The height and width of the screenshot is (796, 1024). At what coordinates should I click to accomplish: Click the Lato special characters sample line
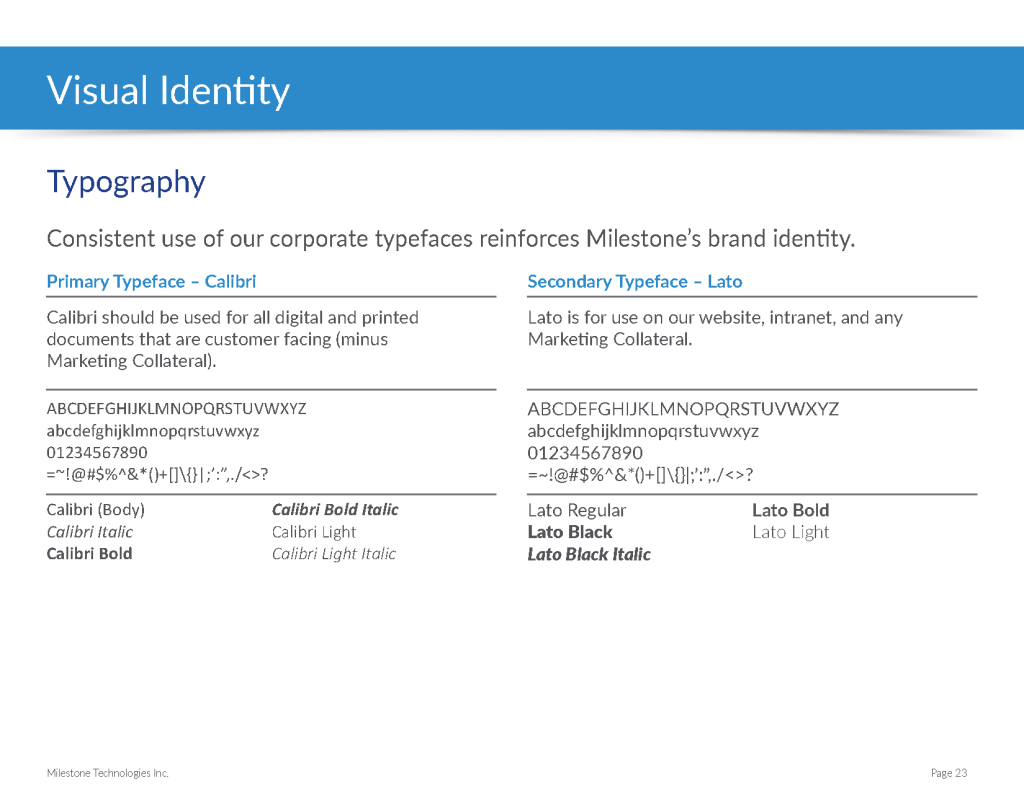[640, 475]
